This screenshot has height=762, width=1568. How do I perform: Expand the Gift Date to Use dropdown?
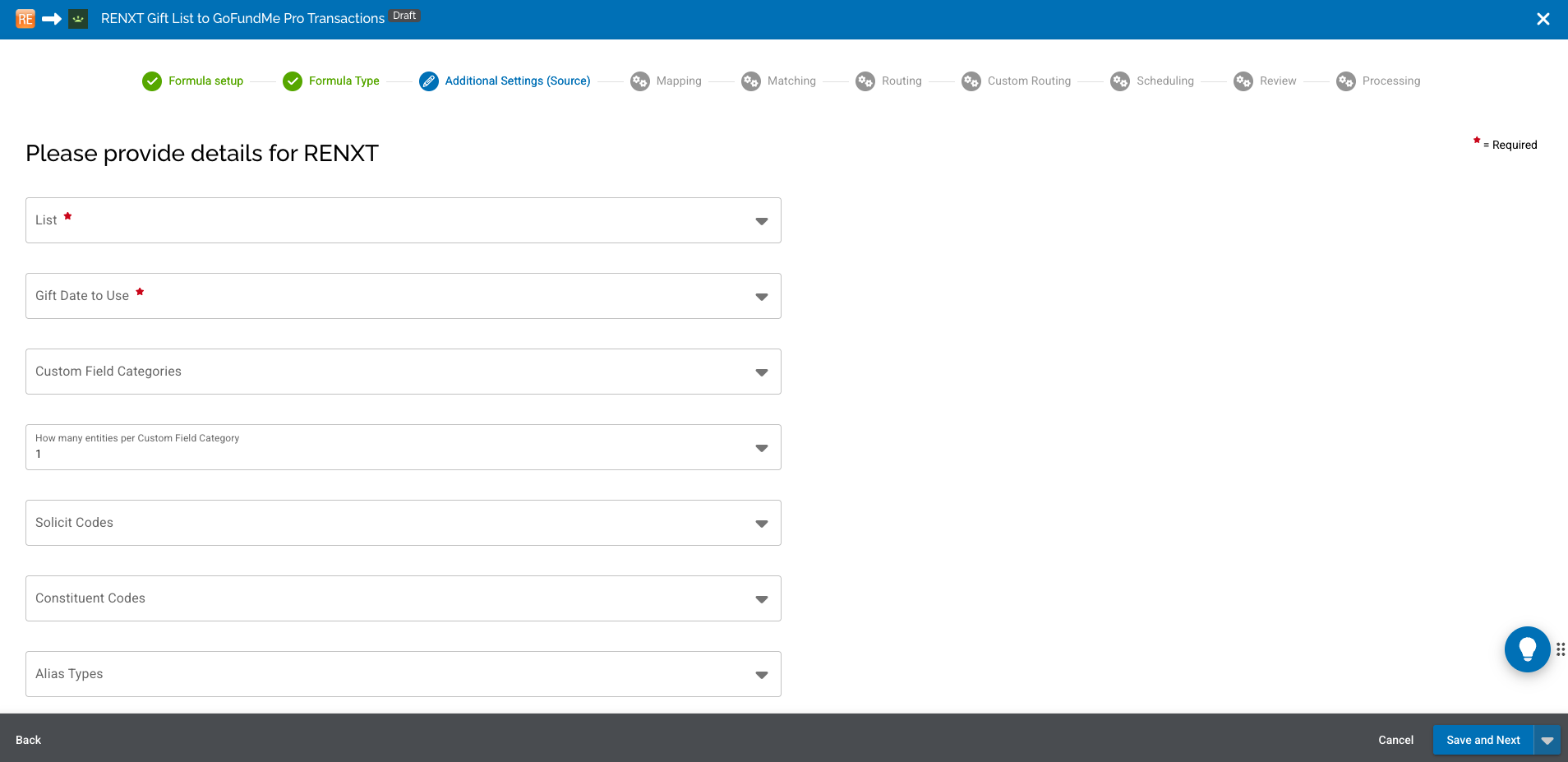(x=403, y=296)
